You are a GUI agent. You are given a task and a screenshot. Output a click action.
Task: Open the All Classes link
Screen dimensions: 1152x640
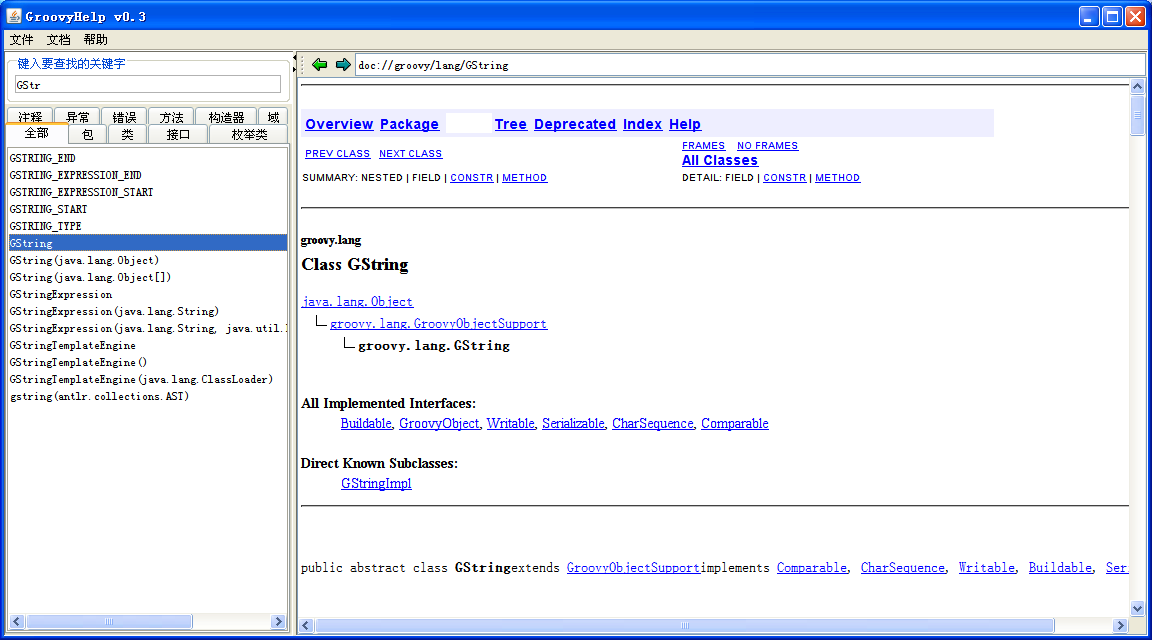[x=719, y=160]
